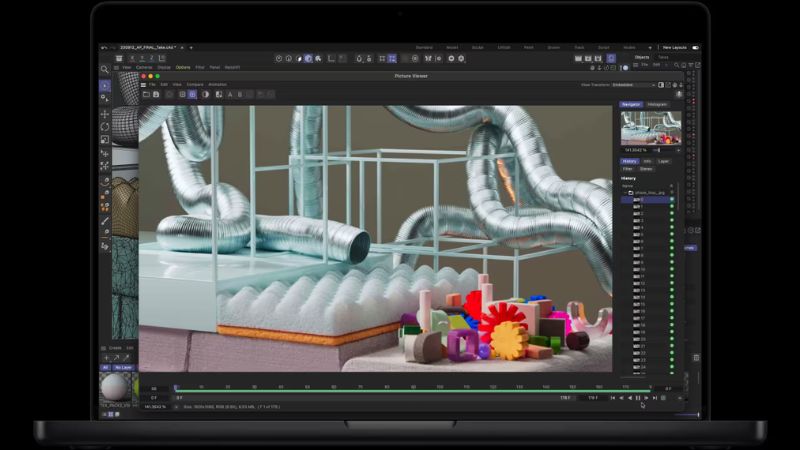Toggle green status dot of first history frame
Screen dimensions: 800x450
pyautogui.click(x=672, y=200)
